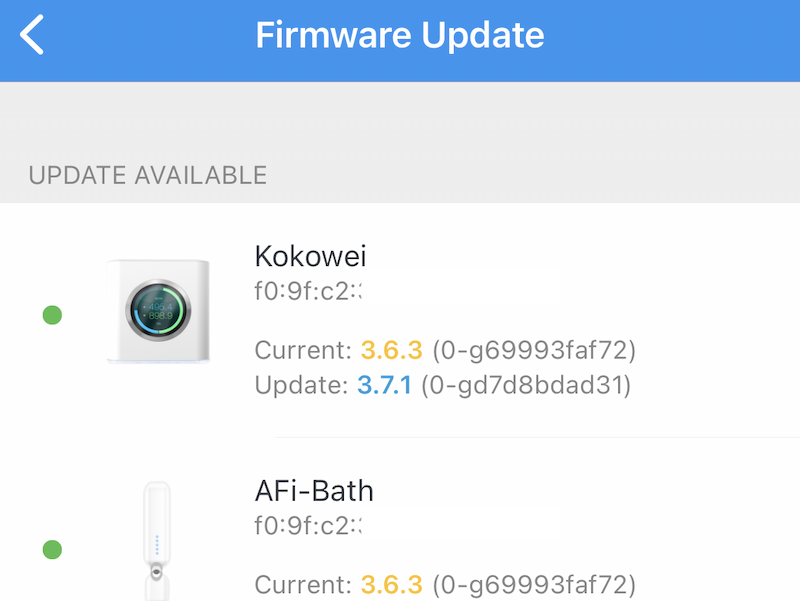Select the AFi-Bath device name
Screen dimensions: 800x601
(314, 491)
